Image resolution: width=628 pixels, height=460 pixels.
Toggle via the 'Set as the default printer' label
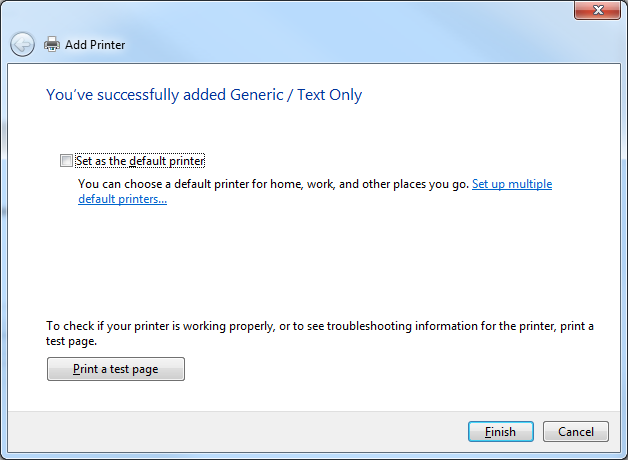pyautogui.click(x=140, y=161)
